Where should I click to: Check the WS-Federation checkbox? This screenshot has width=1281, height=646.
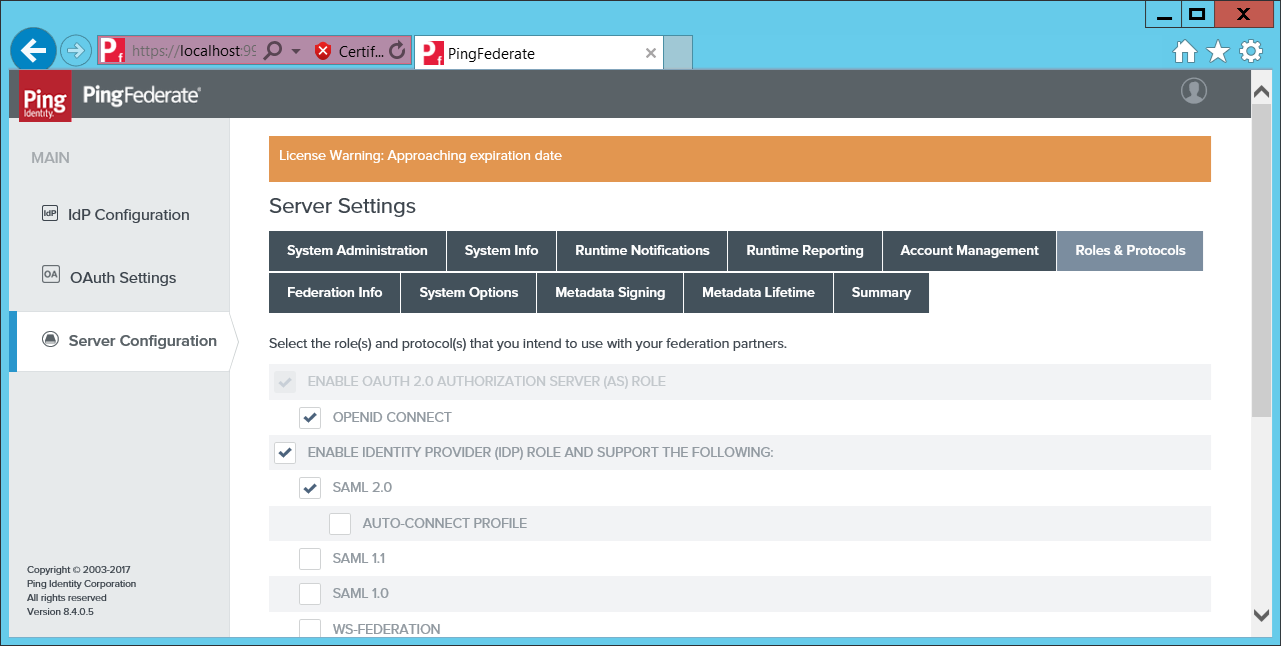310,628
